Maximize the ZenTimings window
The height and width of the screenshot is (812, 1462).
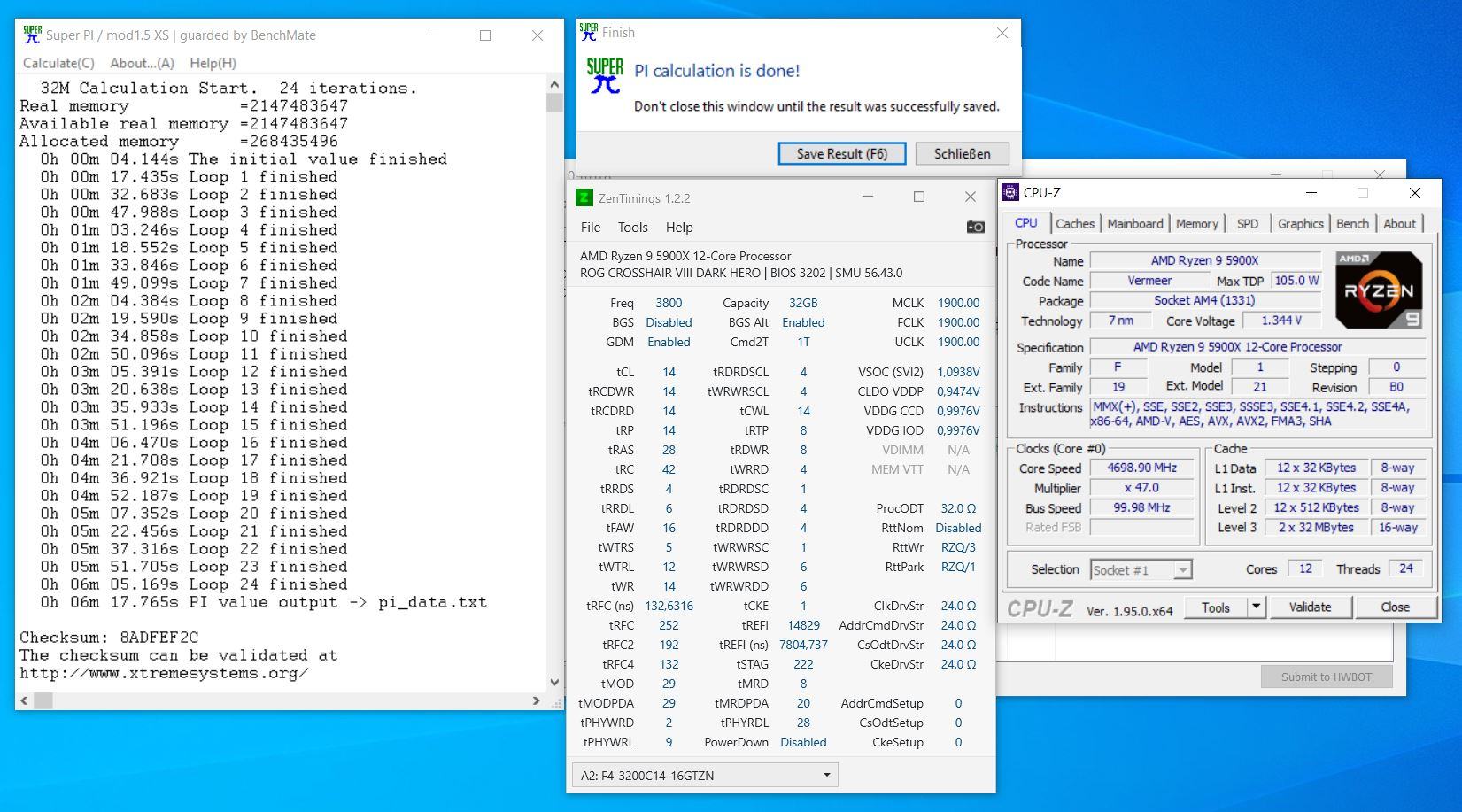pos(919,197)
